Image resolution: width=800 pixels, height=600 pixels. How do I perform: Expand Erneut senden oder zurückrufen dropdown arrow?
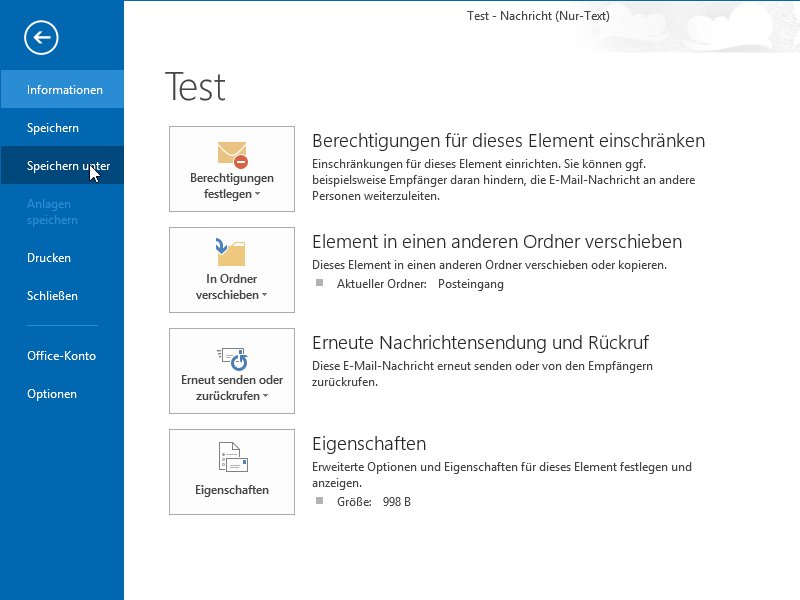click(x=265, y=396)
